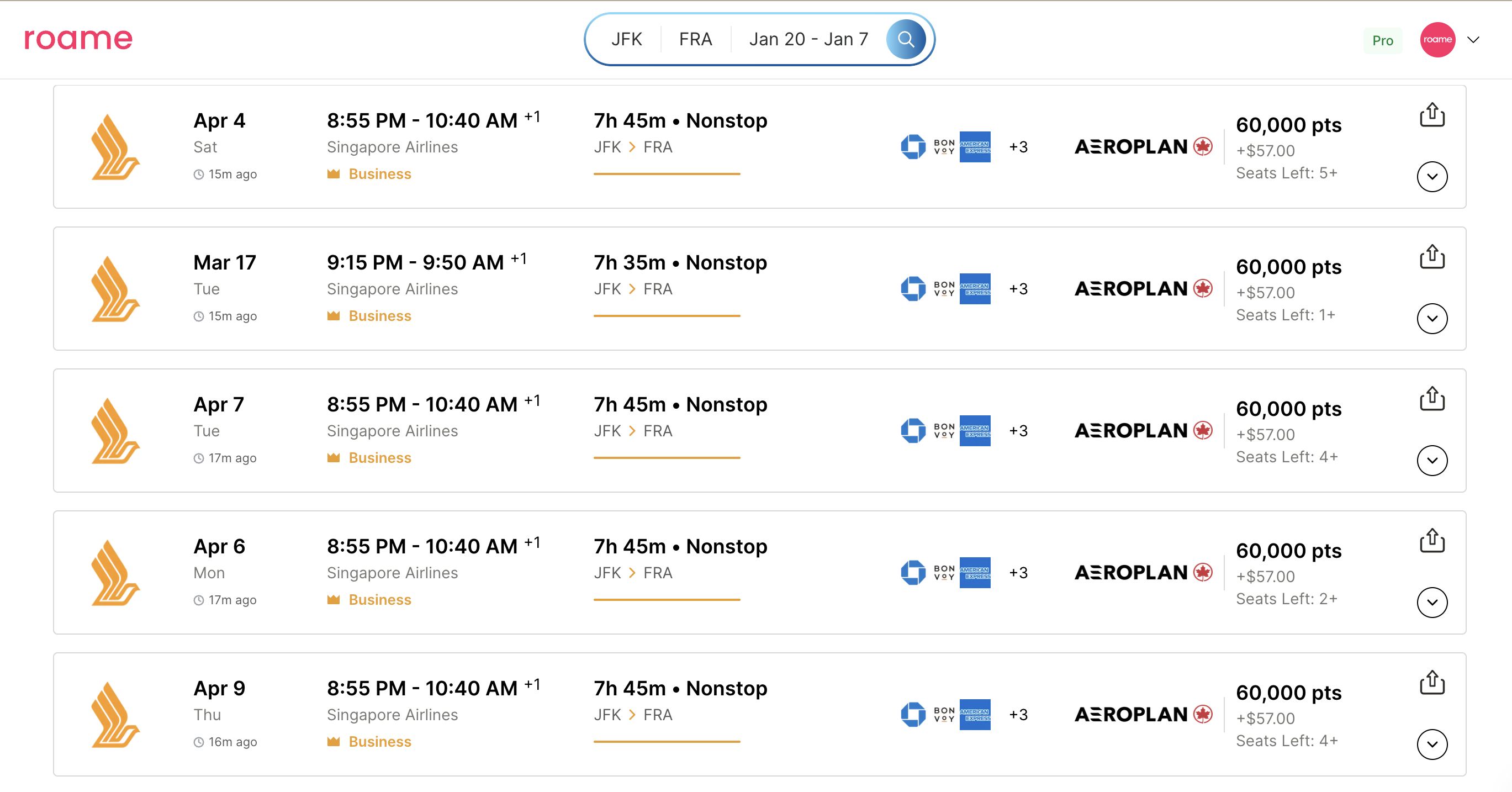Click share icon on Apr 7 flight

point(1431,399)
